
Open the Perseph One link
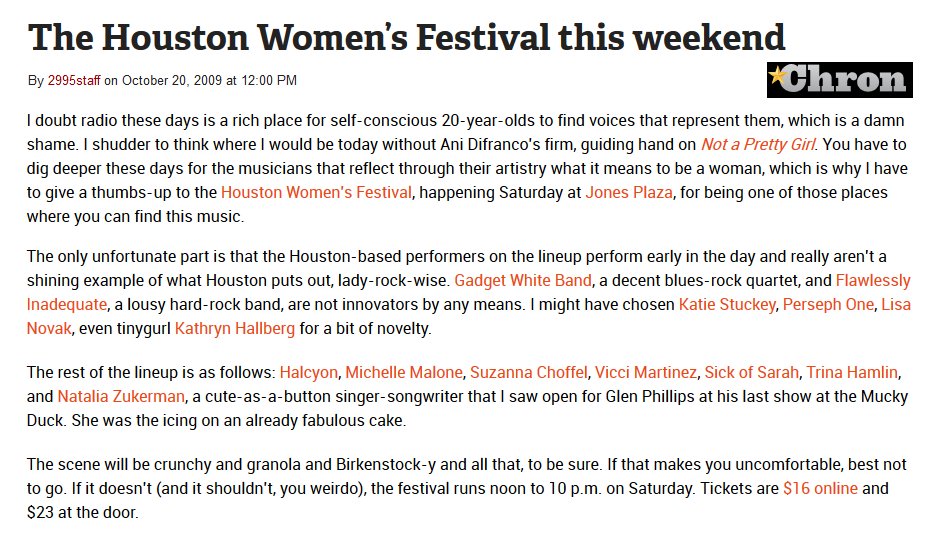[x=828, y=303]
